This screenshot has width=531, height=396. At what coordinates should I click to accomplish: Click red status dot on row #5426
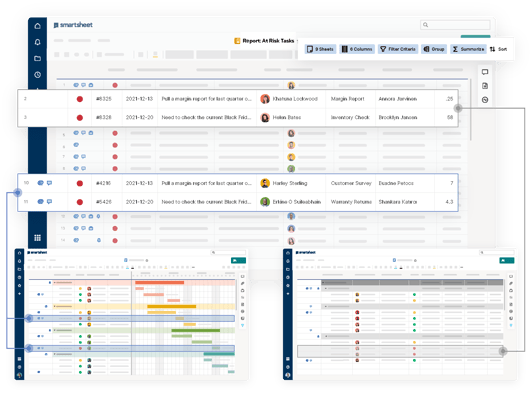[x=80, y=202]
